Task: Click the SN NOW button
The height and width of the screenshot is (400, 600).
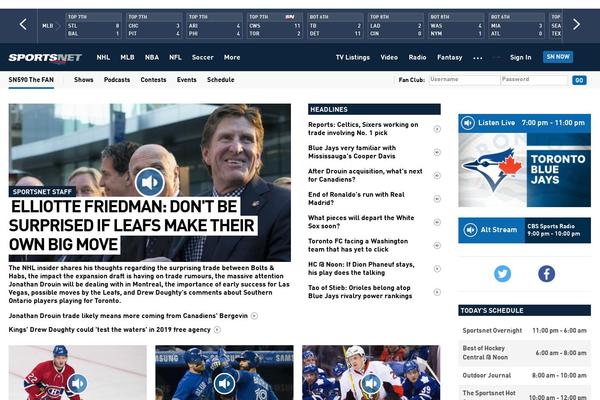Action: click(x=558, y=57)
